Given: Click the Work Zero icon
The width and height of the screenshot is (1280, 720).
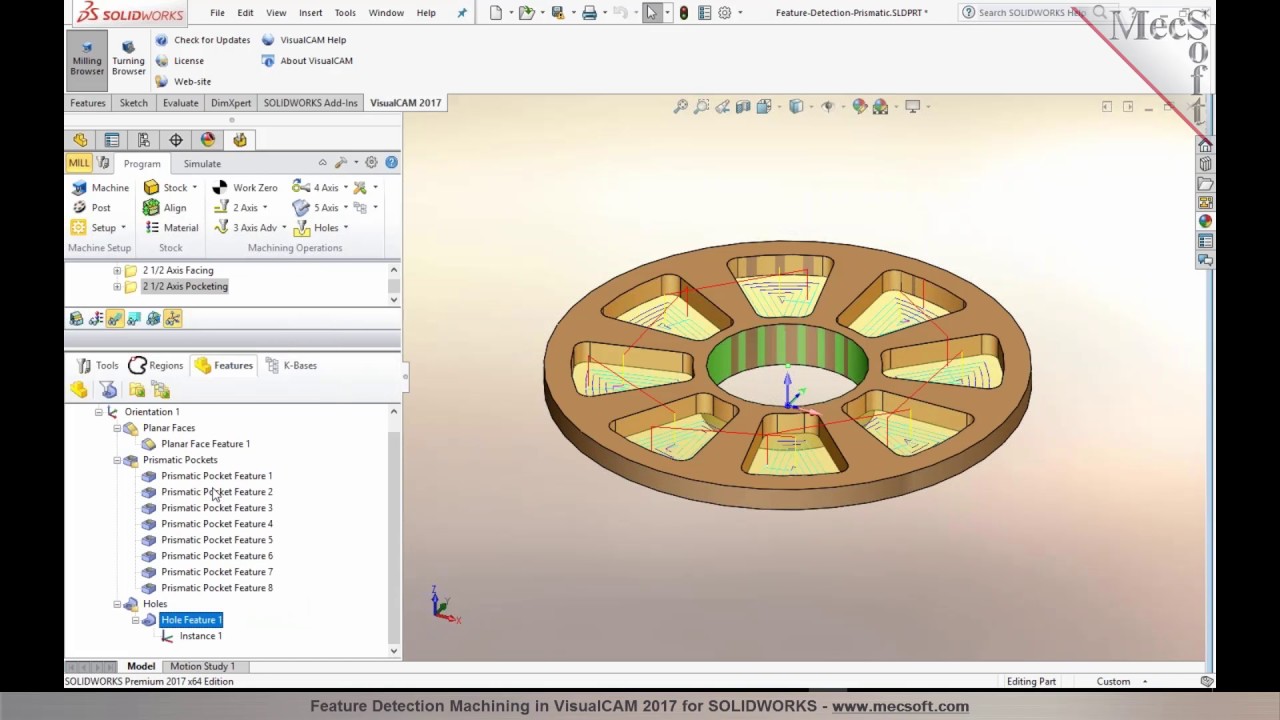Looking at the screenshot, I should click(x=245, y=188).
